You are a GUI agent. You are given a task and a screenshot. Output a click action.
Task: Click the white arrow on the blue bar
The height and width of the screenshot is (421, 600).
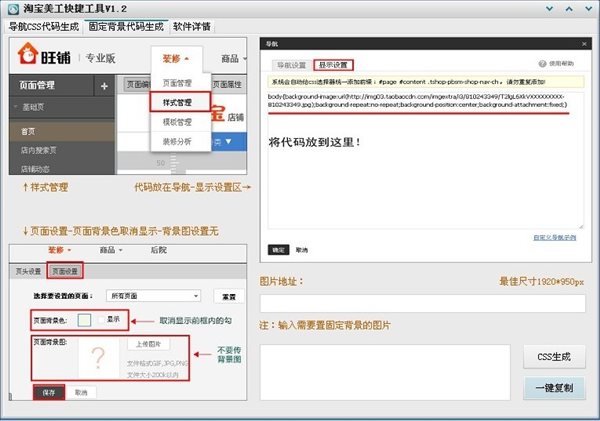click(x=228, y=141)
